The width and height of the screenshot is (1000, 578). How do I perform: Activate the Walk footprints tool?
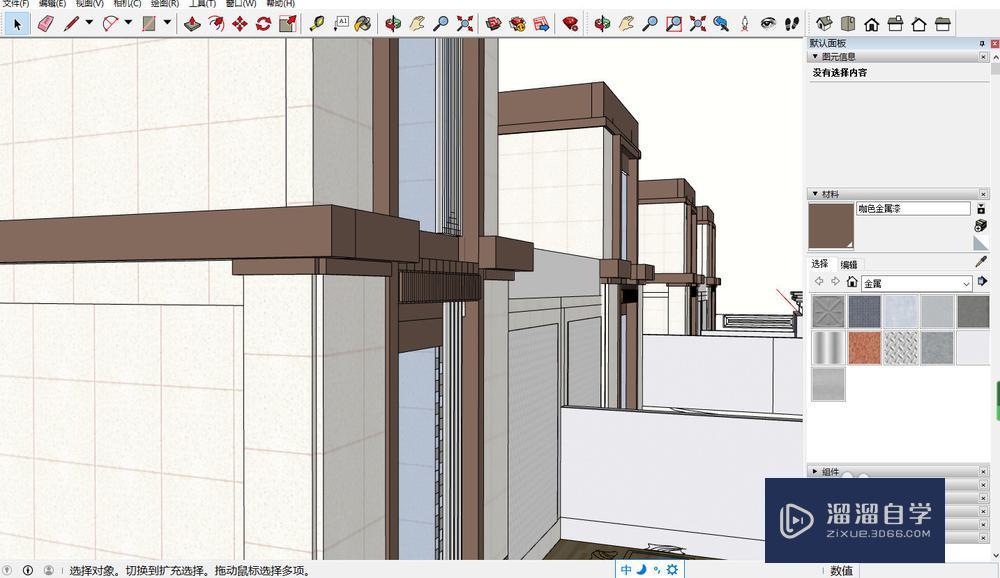pyautogui.click(x=792, y=24)
